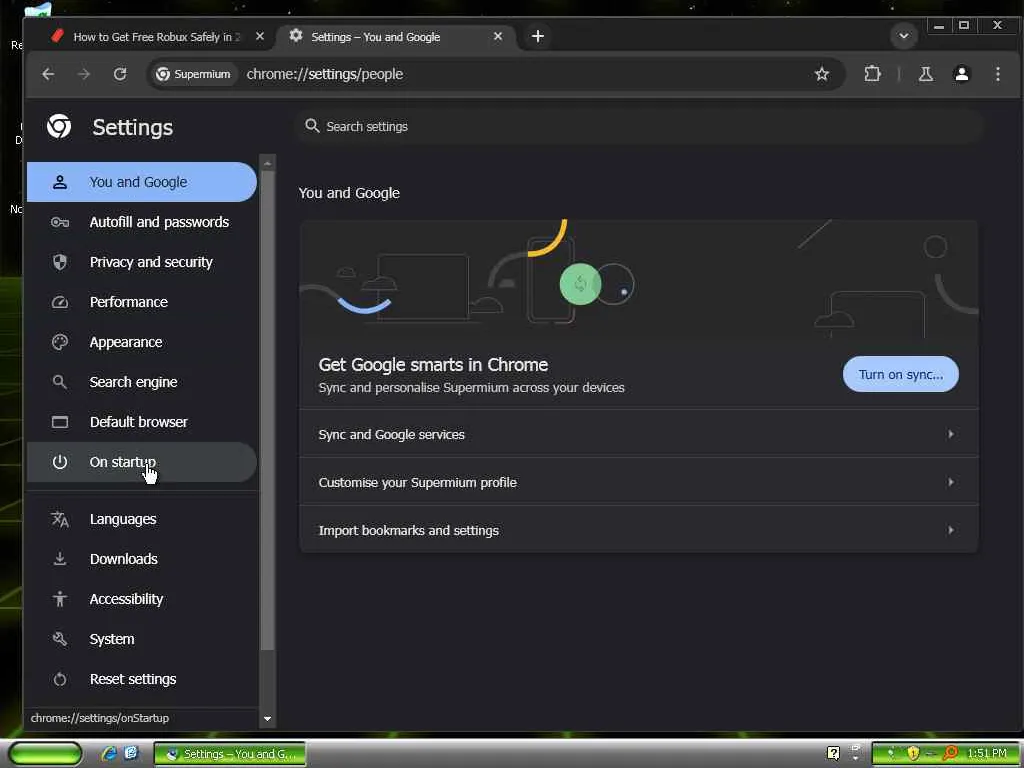Click the 1:51 PM taskbar clock
Screen dimensions: 1024x768
[x=987, y=754]
